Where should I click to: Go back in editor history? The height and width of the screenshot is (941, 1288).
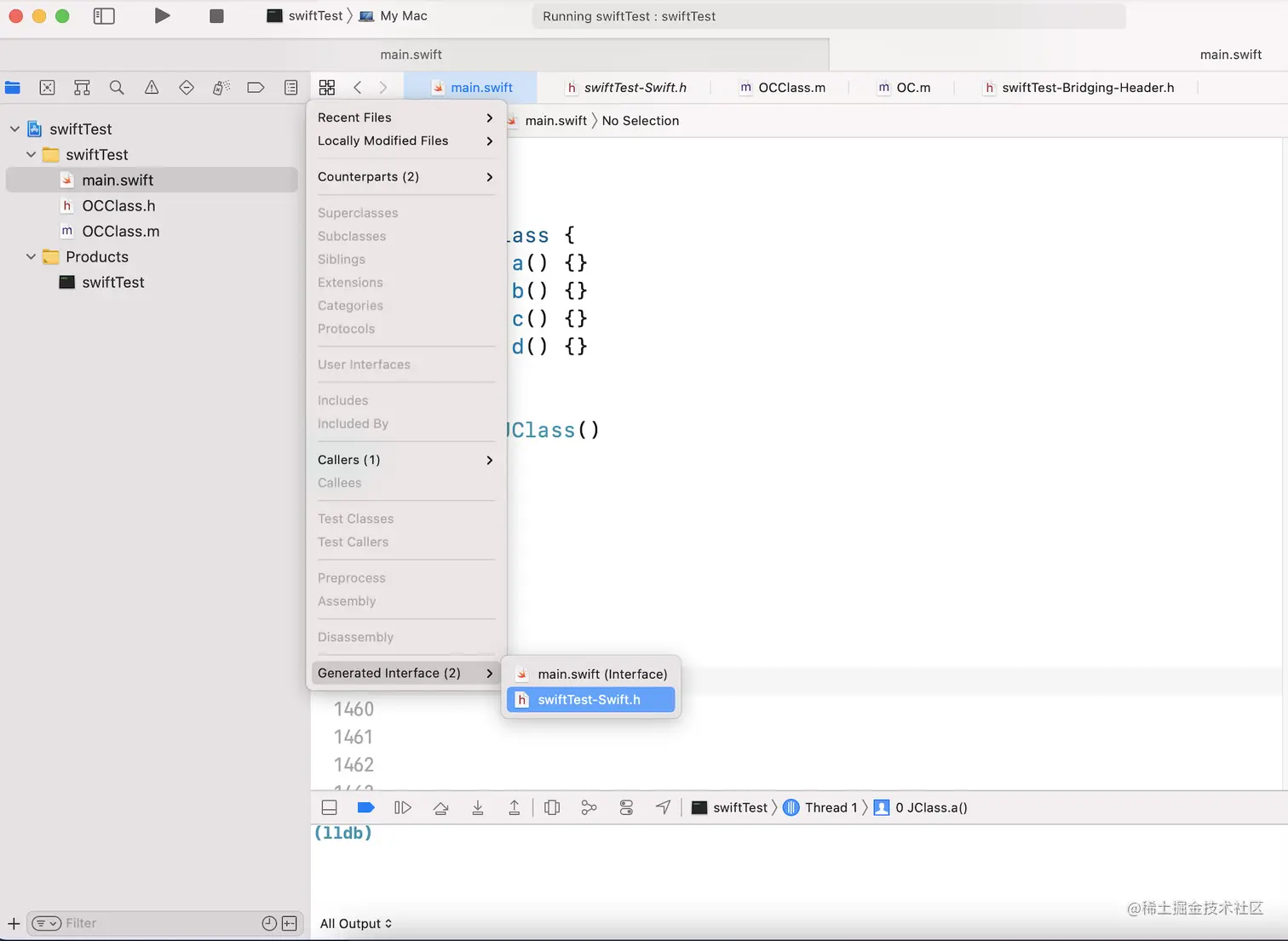[358, 87]
